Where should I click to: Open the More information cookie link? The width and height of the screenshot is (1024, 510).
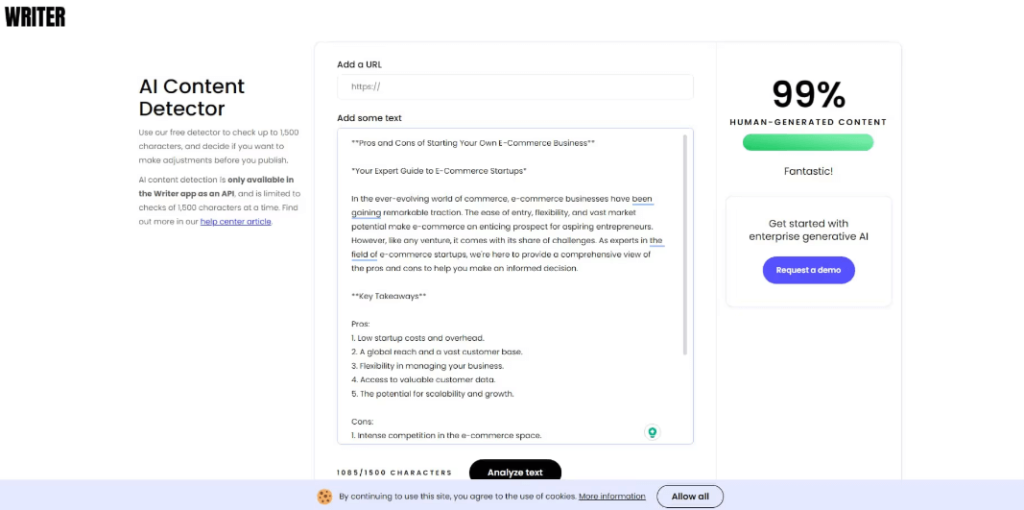tap(612, 496)
